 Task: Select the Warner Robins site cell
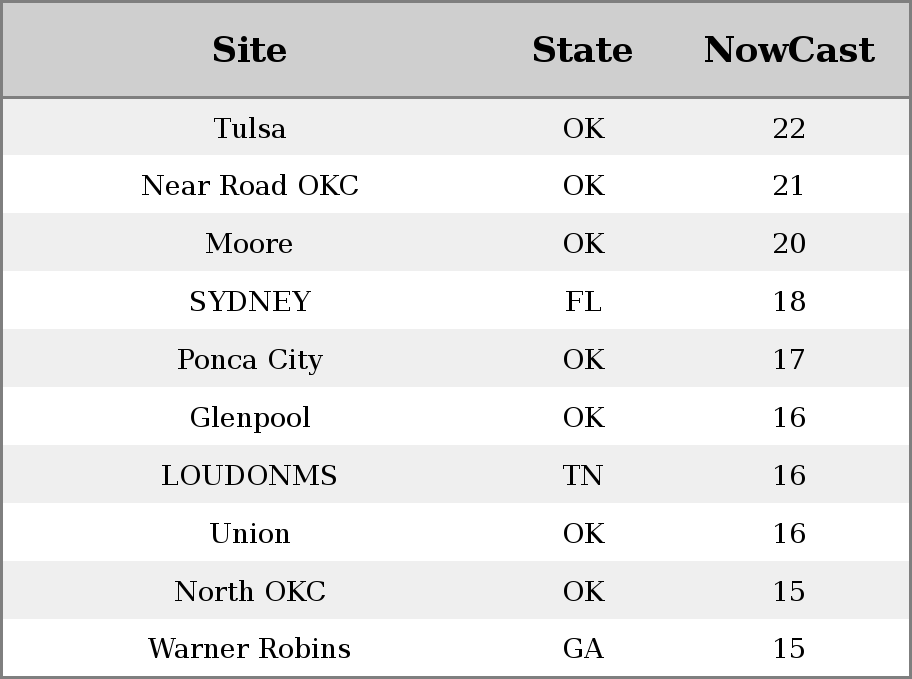(250, 648)
